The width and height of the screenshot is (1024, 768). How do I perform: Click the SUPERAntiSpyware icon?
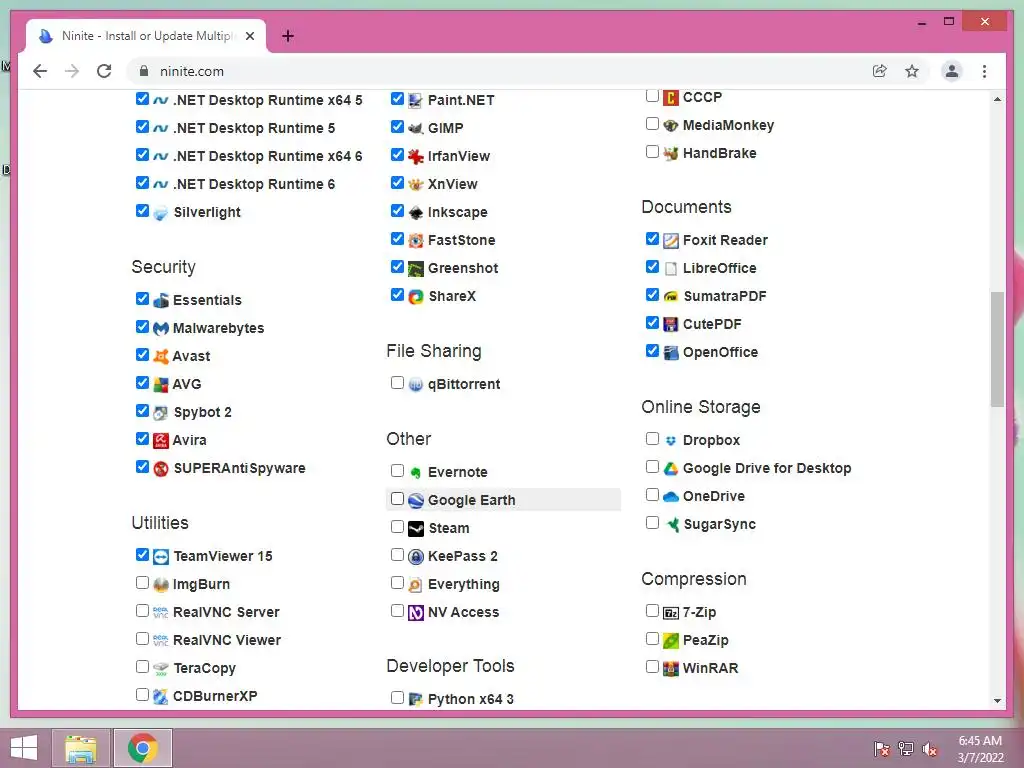coord(161,469)
